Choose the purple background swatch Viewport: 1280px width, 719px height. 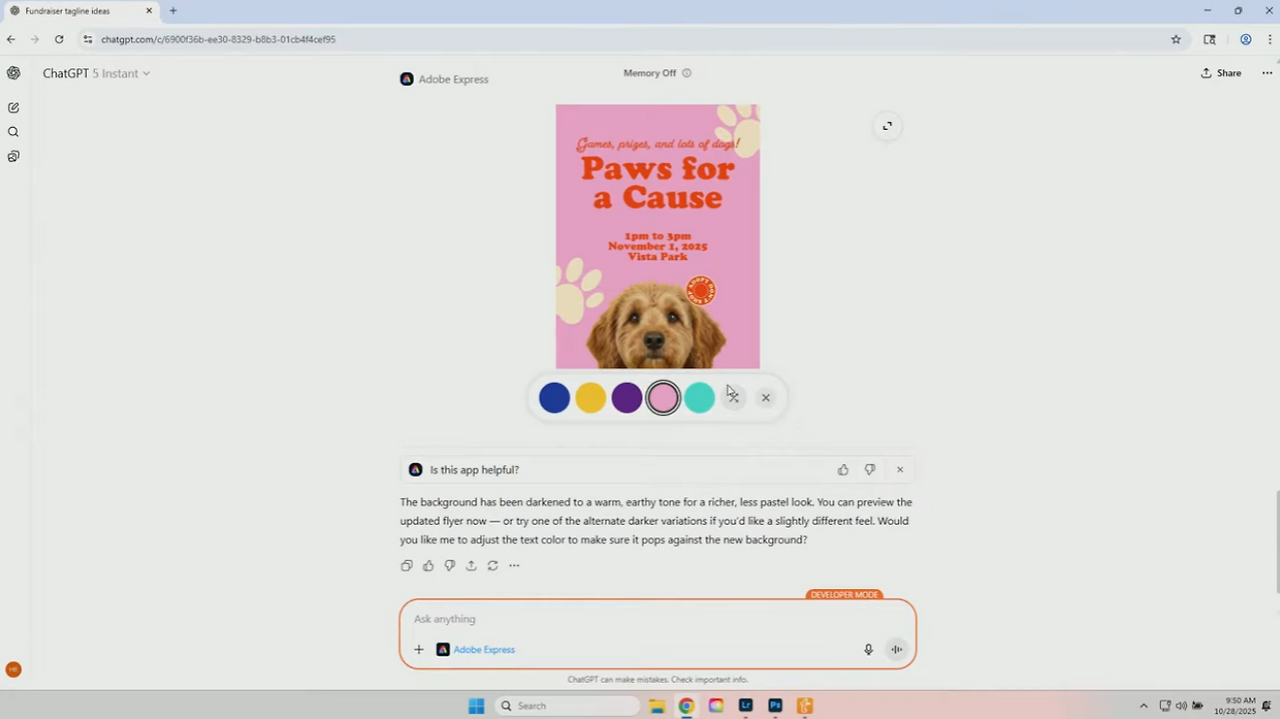tap(627, 398)
